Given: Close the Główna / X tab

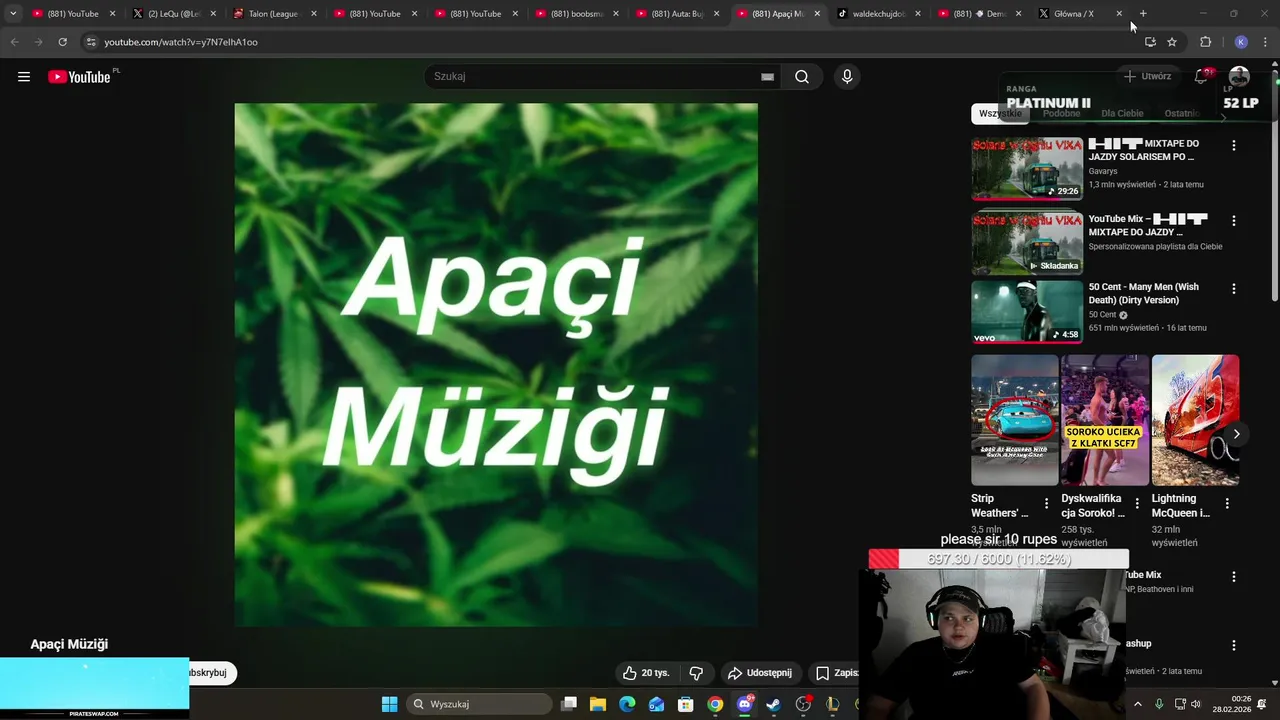Looking at the screenshot, I should pyautogui.click(x=1119, y=14).
